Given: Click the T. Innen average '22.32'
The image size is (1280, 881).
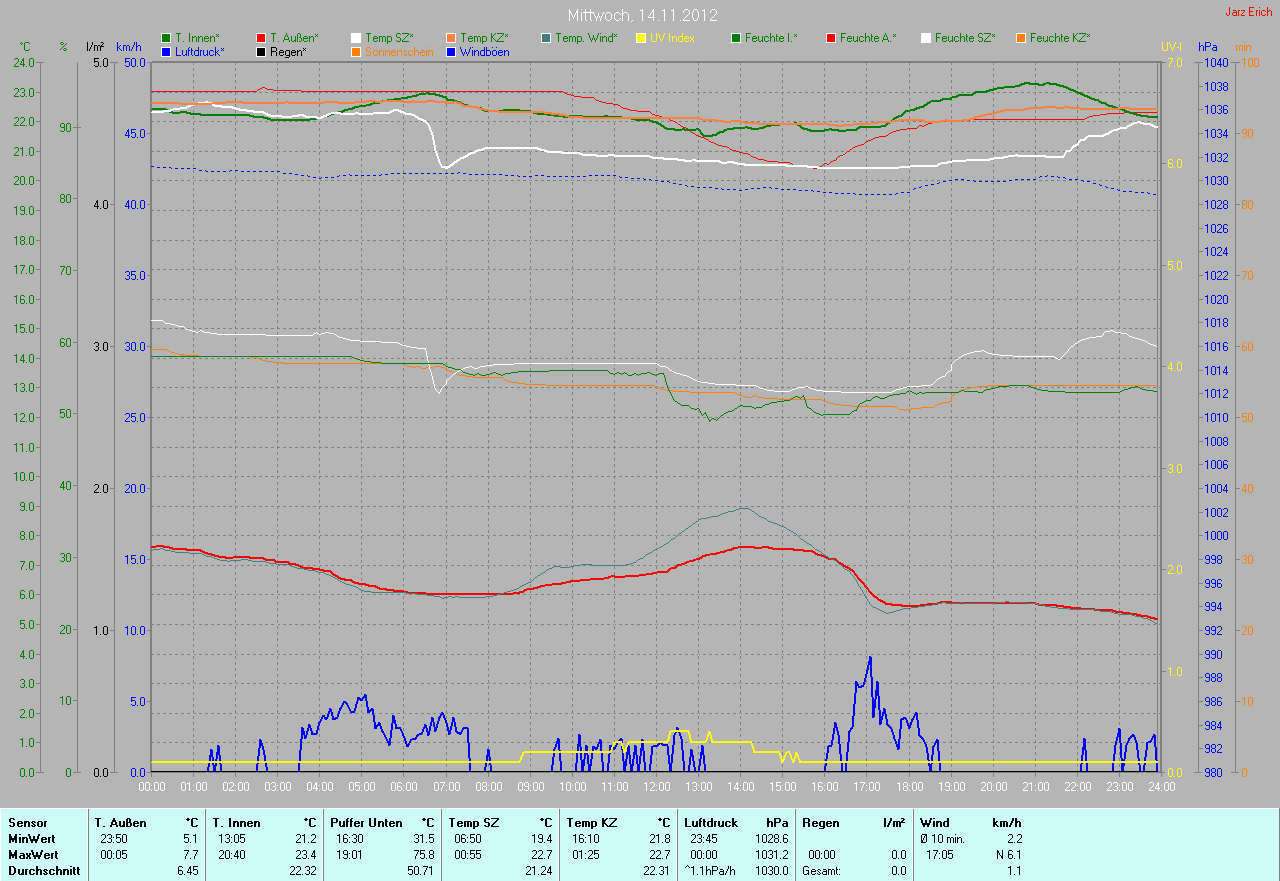Looking at the screenshot, I should [x=302, y=871].
